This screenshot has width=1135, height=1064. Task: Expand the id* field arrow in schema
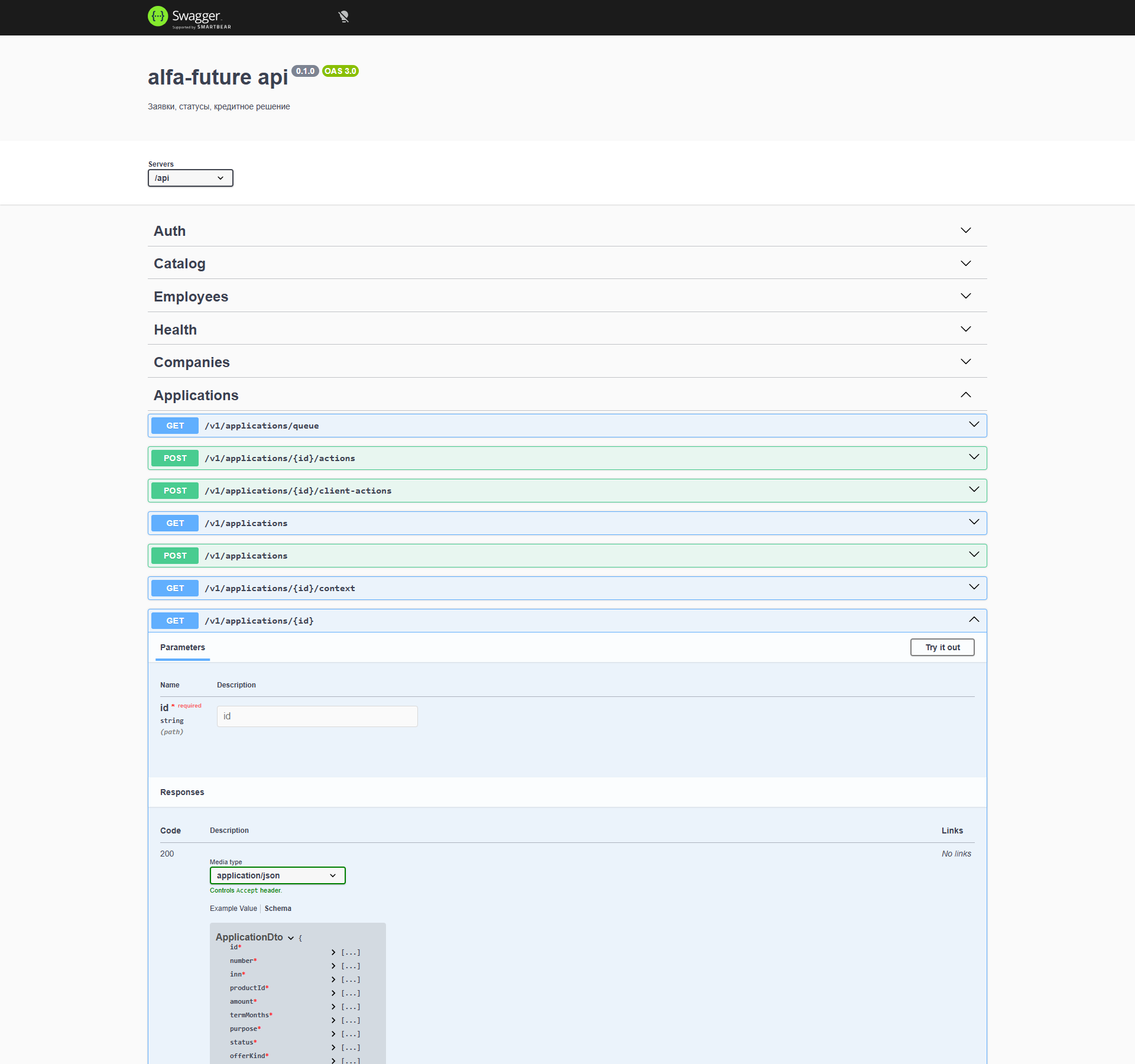coord(333,952)
